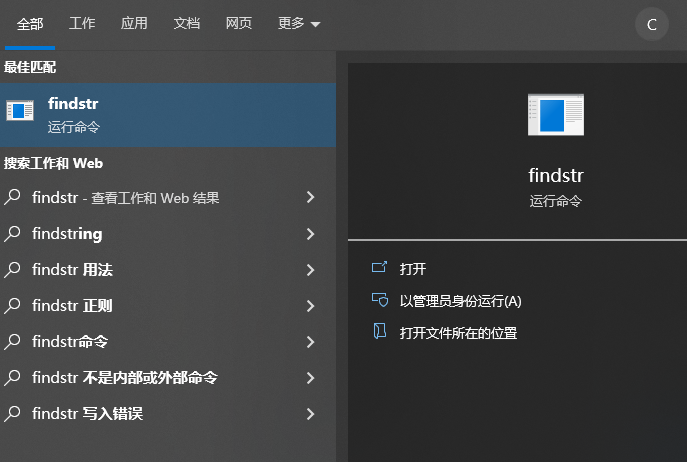Switch to the 文档 tab

point(187,23)
